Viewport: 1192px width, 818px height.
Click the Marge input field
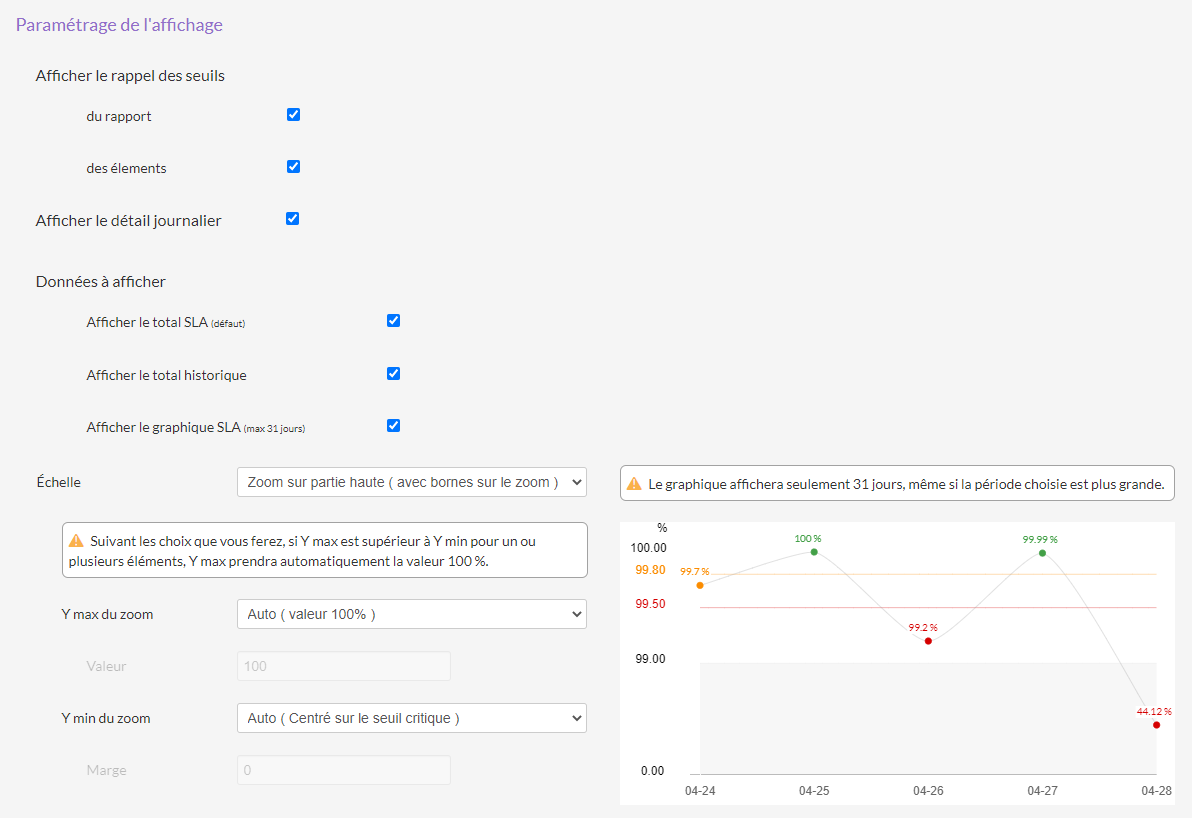(x=343, y=770)
